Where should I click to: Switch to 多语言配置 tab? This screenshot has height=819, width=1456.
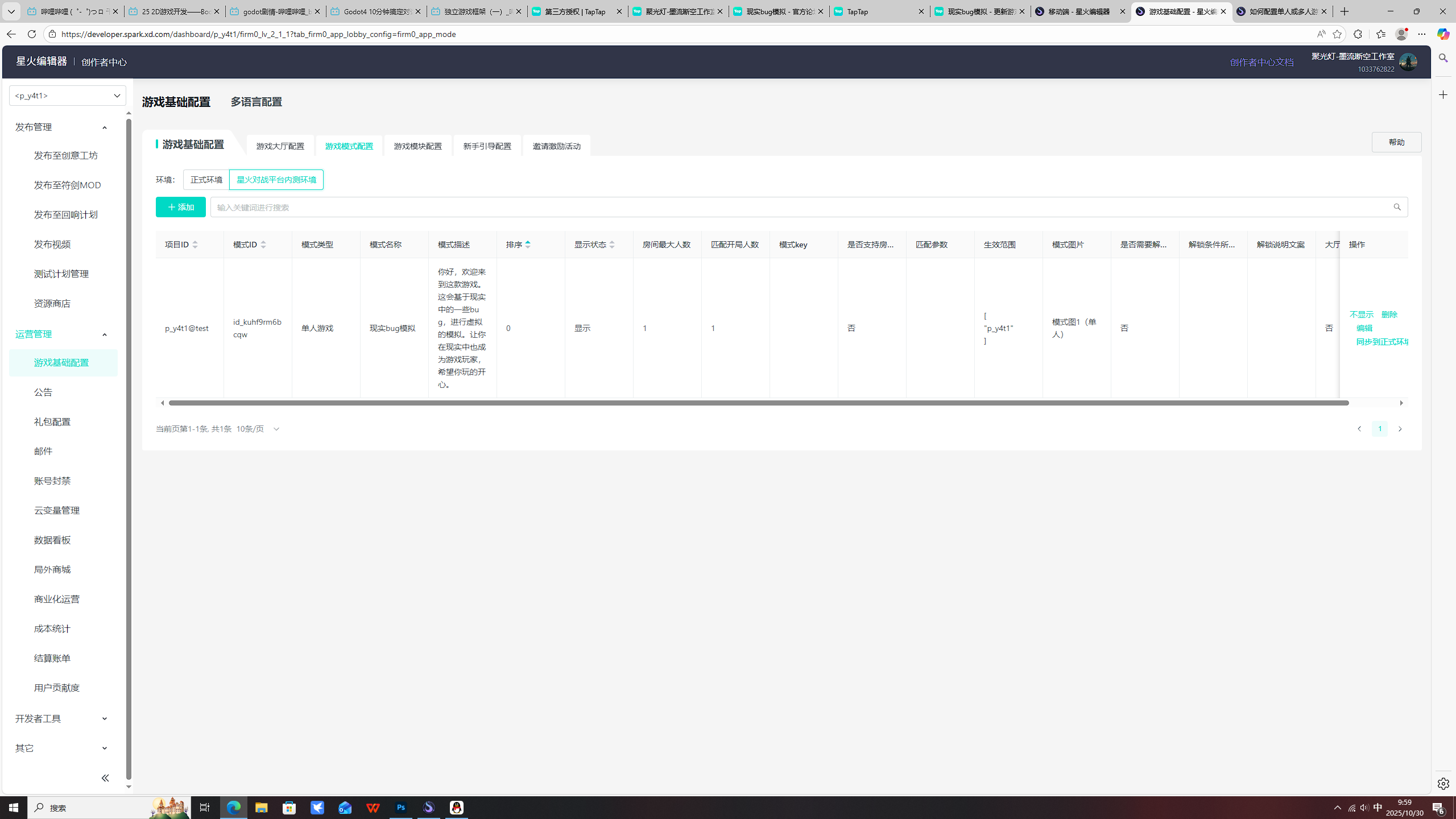coord(256,102)
